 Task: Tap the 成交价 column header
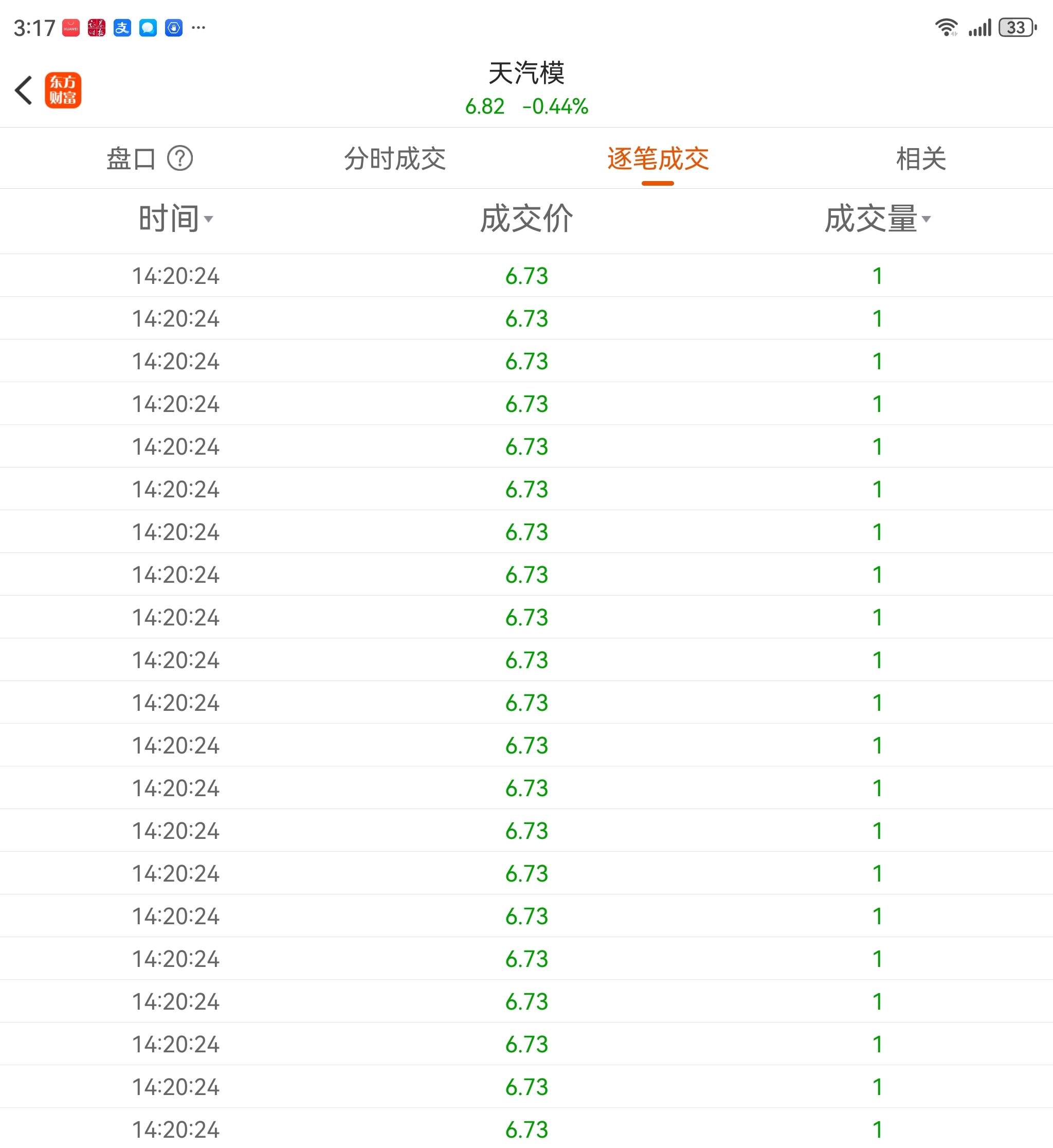click(x=526, y=219)
